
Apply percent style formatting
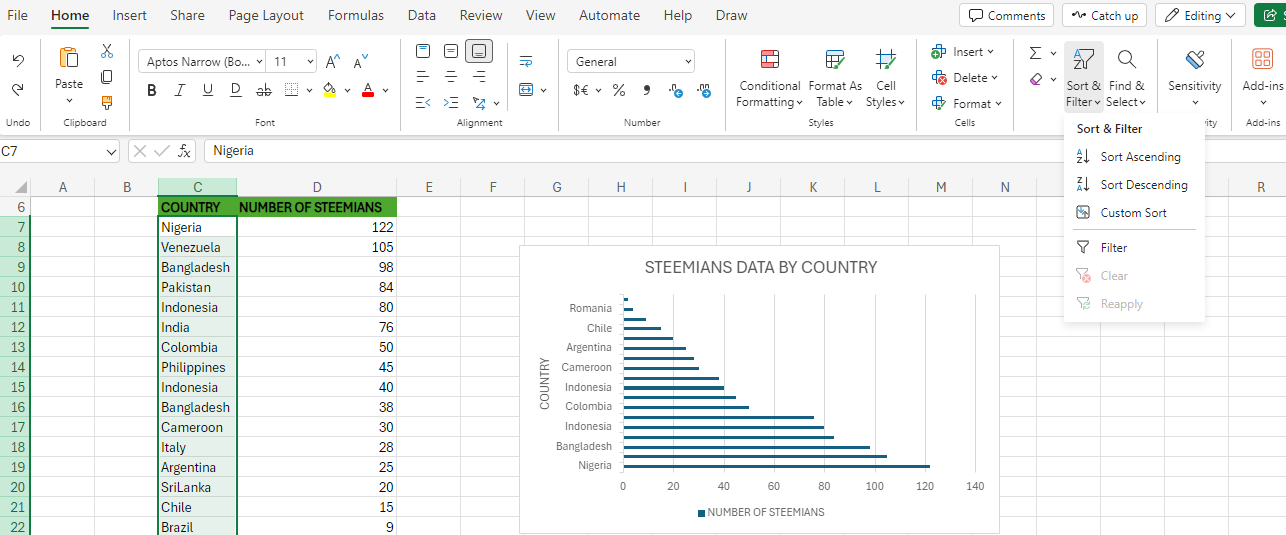click(x=619, y=90)
